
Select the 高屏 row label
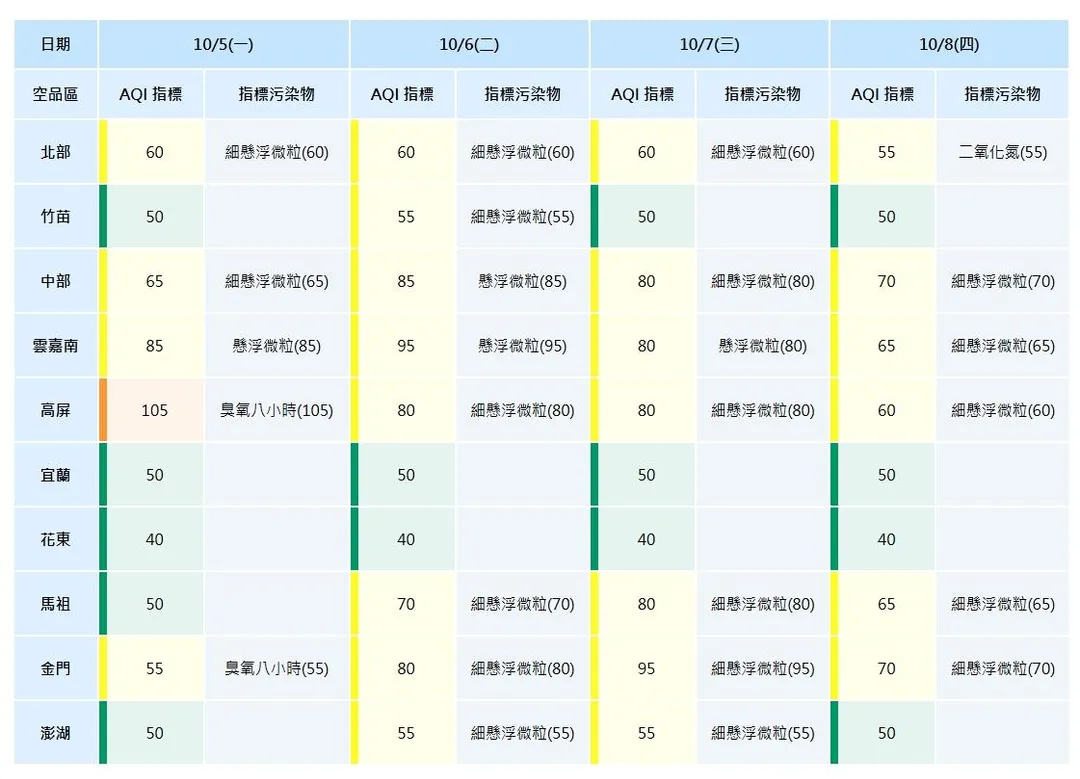pyautogui.click(x=56, y=411)
